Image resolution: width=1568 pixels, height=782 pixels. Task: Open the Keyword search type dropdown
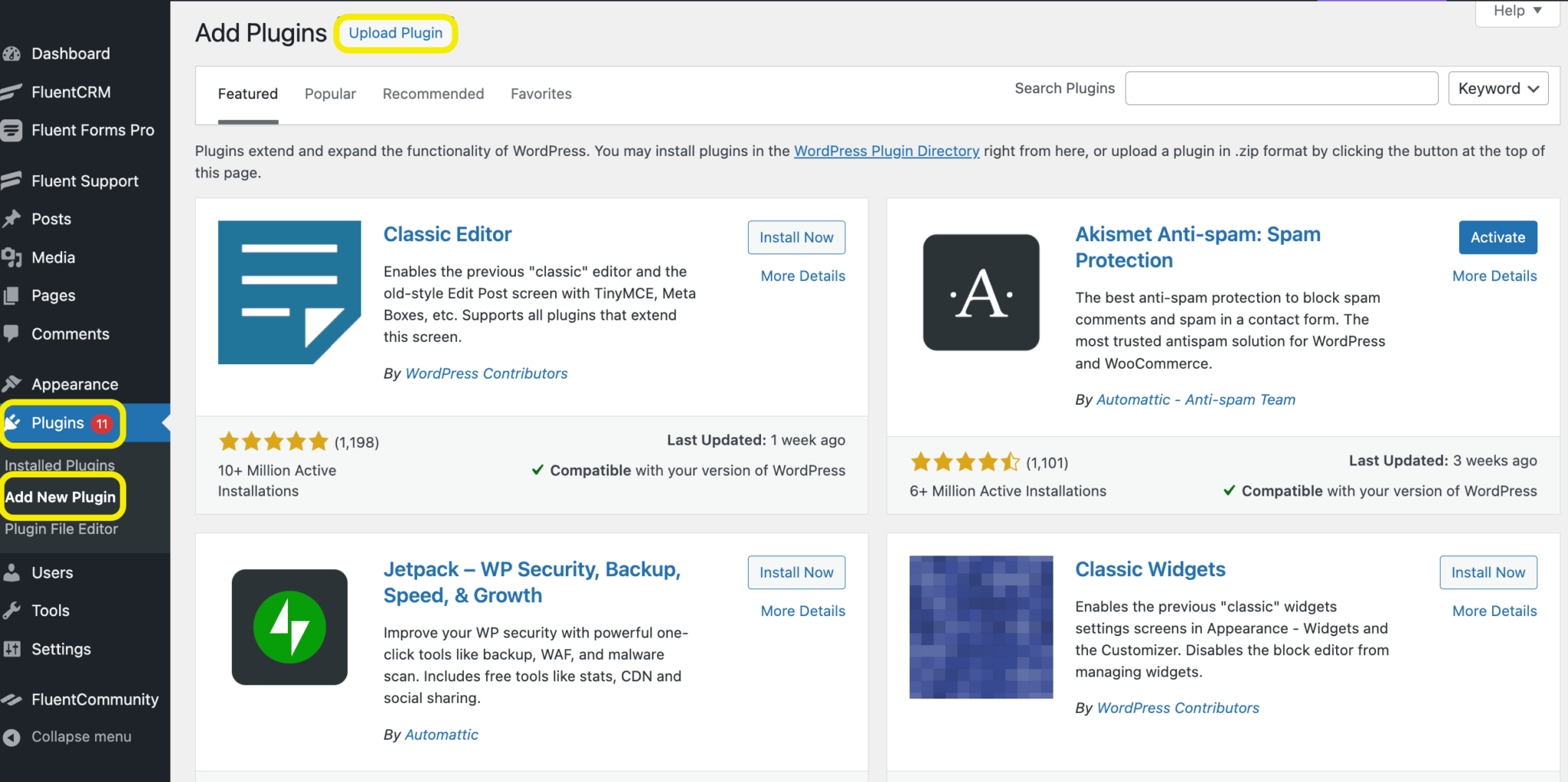1498,89
